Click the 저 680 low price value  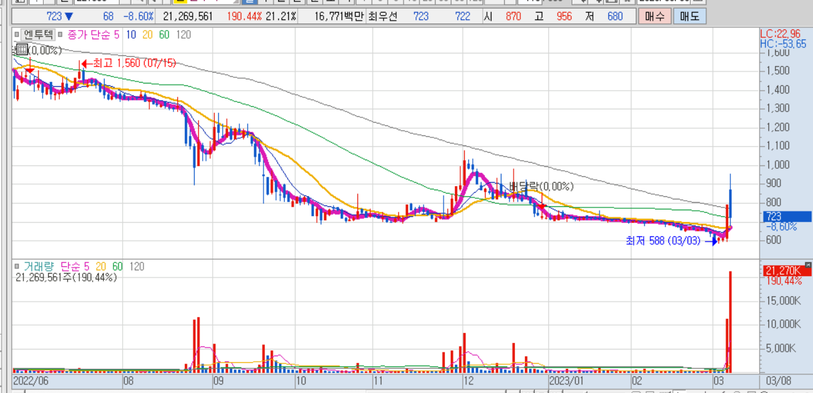(615, 17)
